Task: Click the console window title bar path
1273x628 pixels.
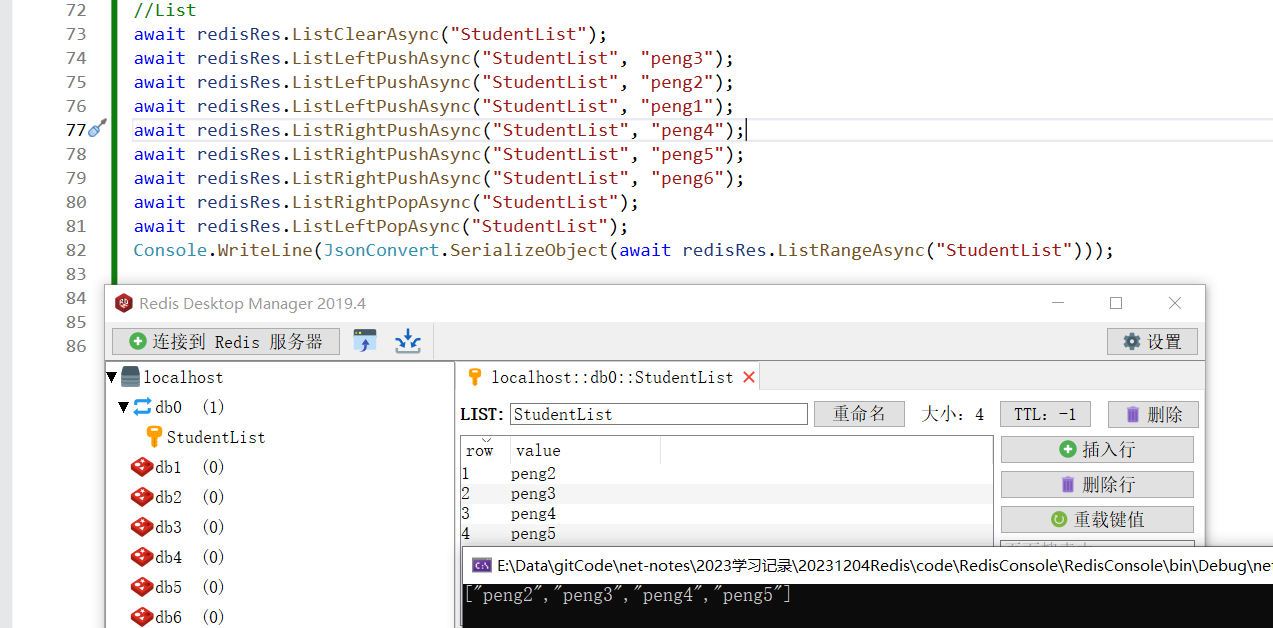Action: tap(884, 566)
